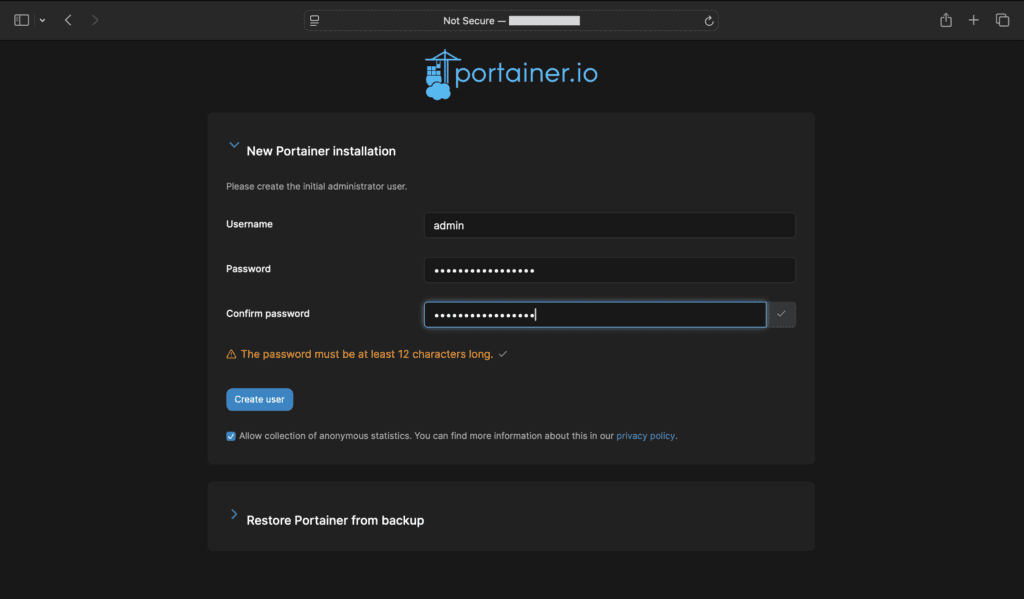Viewport: 1024px width, 599px height.
Task: Open the sidebar options dropdown arrow
Action: tap(42, 21)
